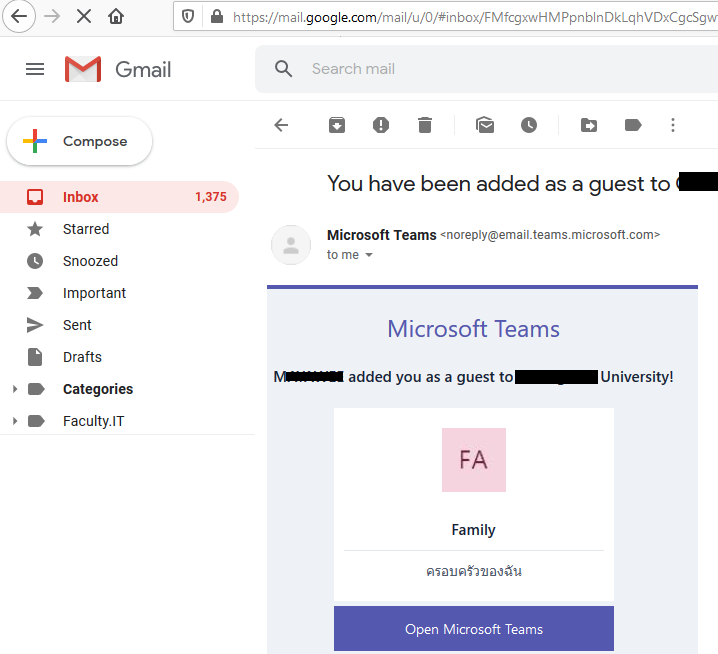The image size is (718, 654).
Task: Snooze this email with clock icon
Action: [x=529, y=125]
